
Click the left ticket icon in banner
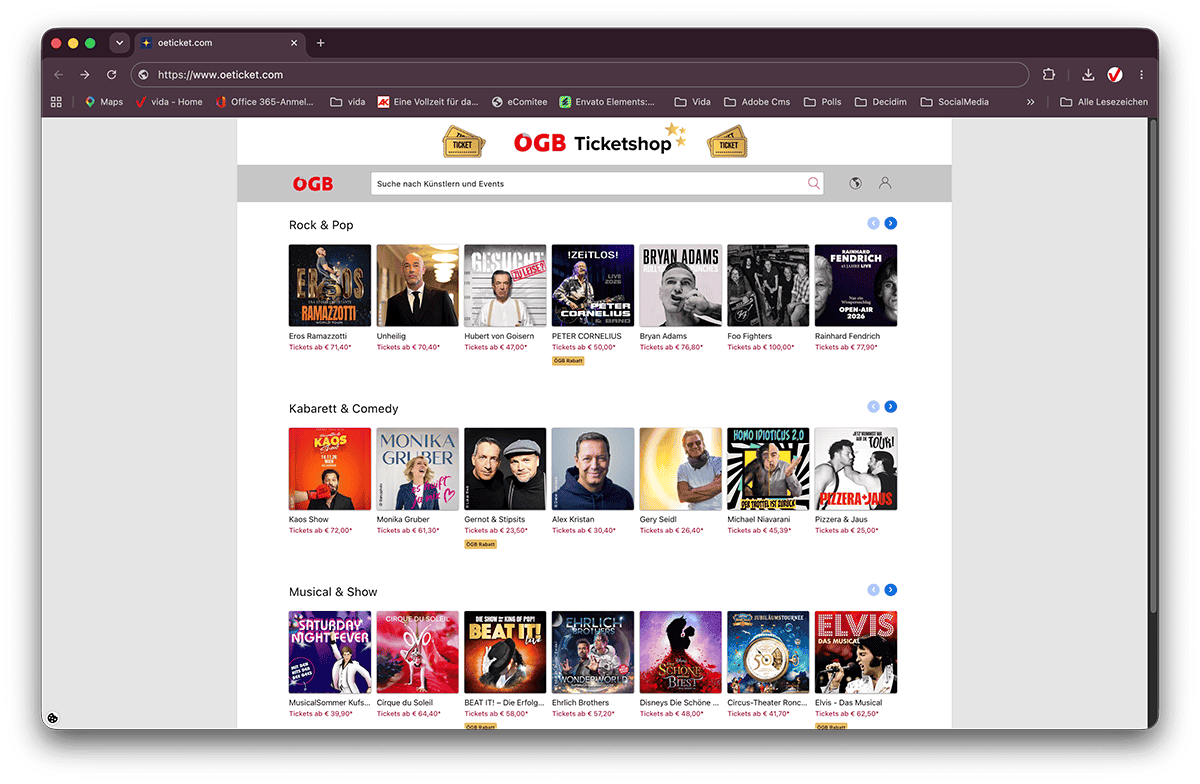point(463,143)
